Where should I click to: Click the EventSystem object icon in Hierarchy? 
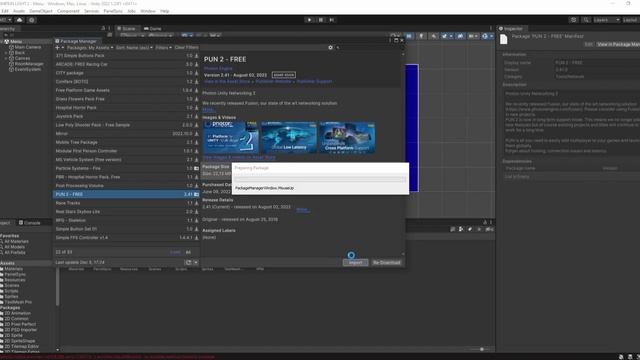(x=11, y=69)
